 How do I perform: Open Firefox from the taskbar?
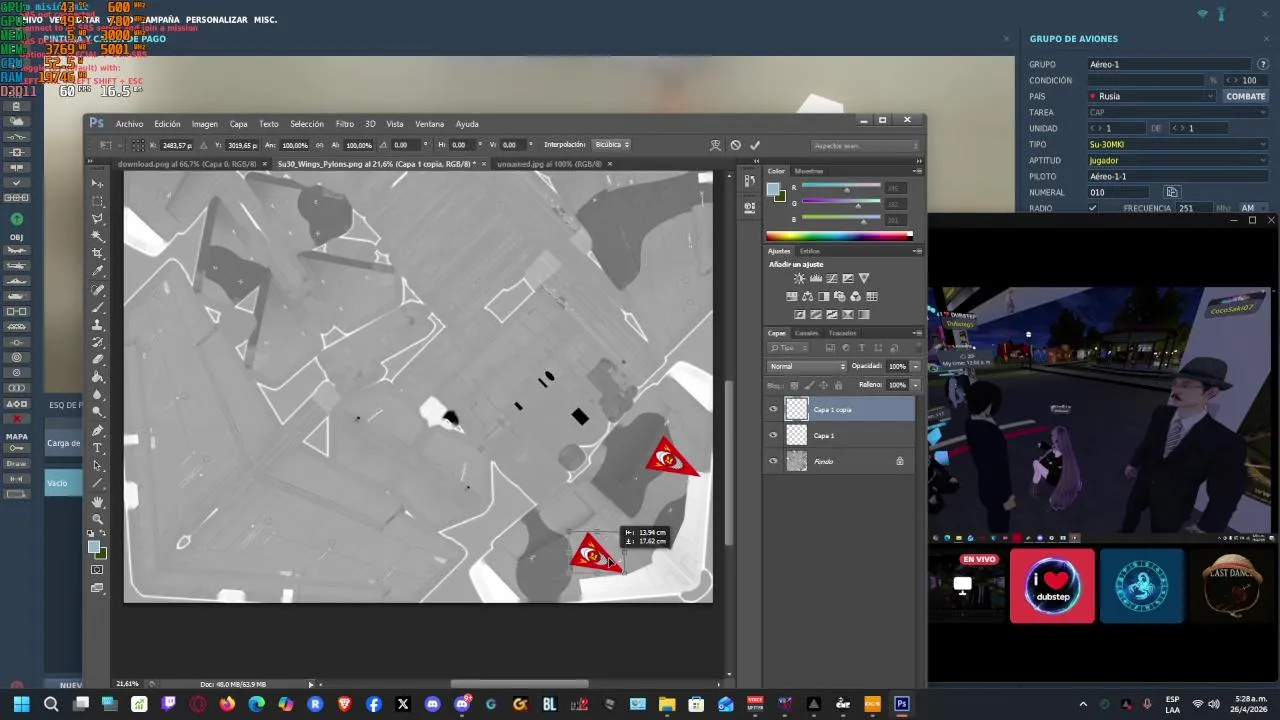point(227,704)
